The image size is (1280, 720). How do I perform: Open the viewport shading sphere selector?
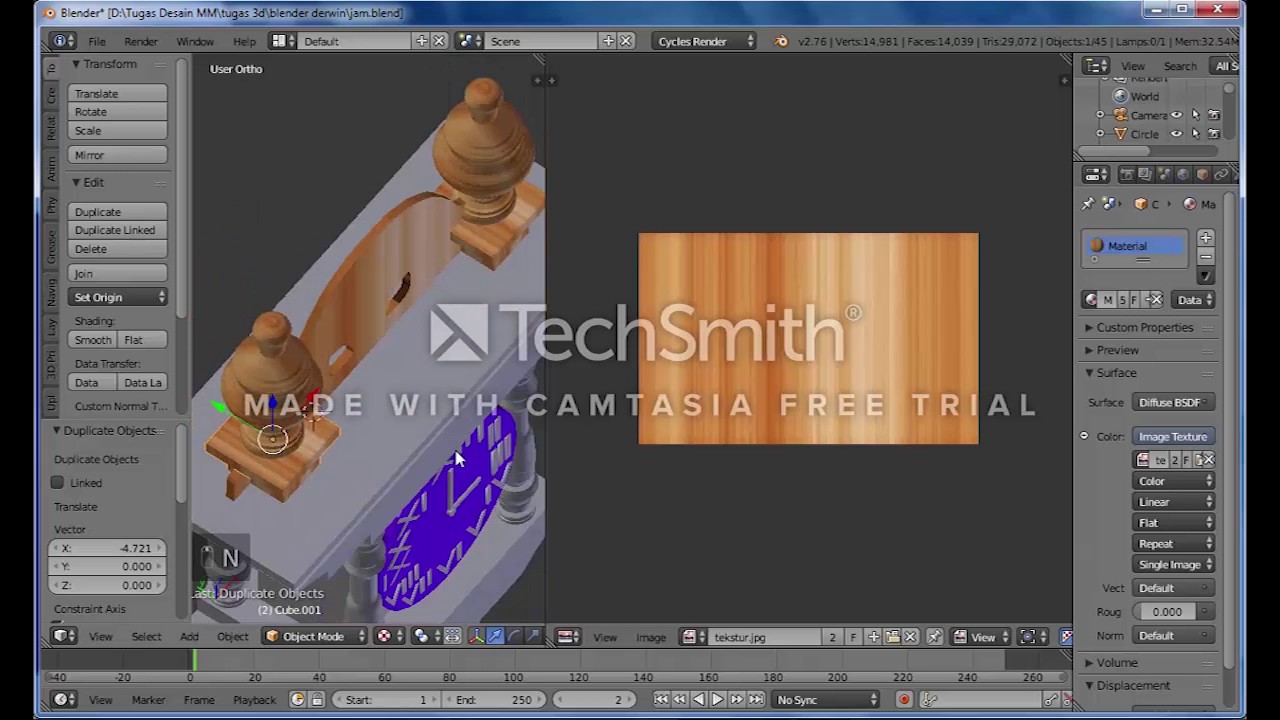pyautogui.click(x=388, y=636)
